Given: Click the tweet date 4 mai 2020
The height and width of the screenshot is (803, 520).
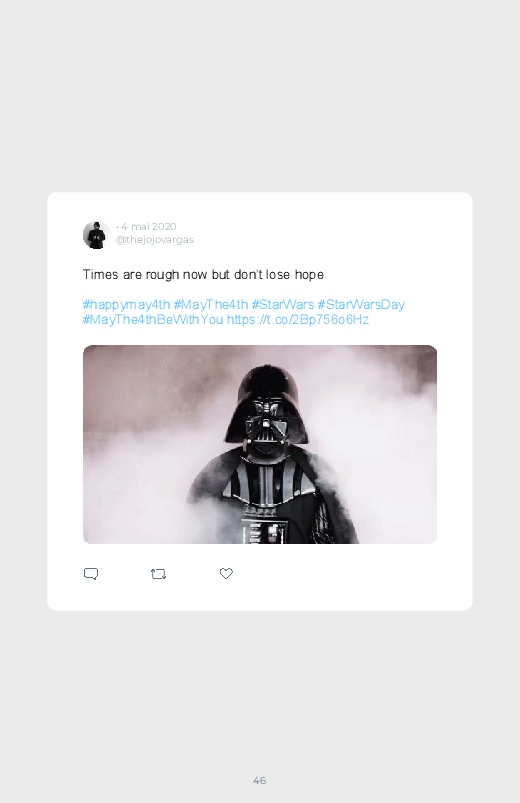Looking at the screenshot, I should point(149,226).
